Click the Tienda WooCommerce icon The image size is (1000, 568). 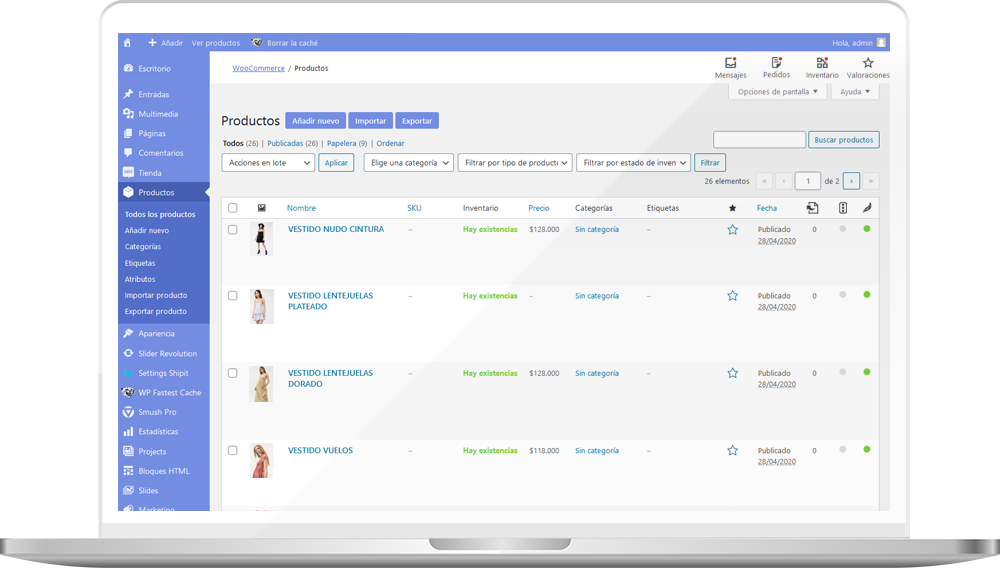[x=128, y=173]
